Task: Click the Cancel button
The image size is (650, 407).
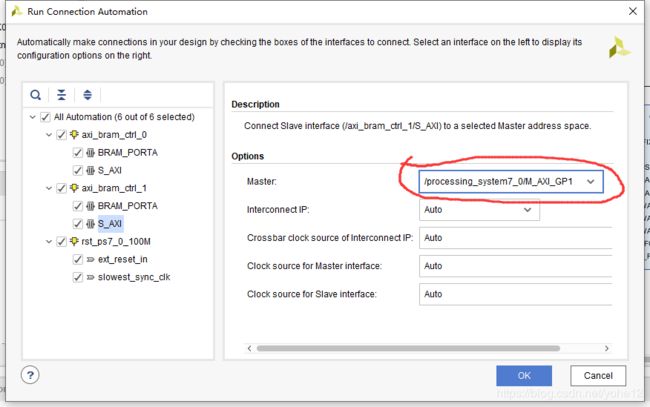Action: (598, 376)
